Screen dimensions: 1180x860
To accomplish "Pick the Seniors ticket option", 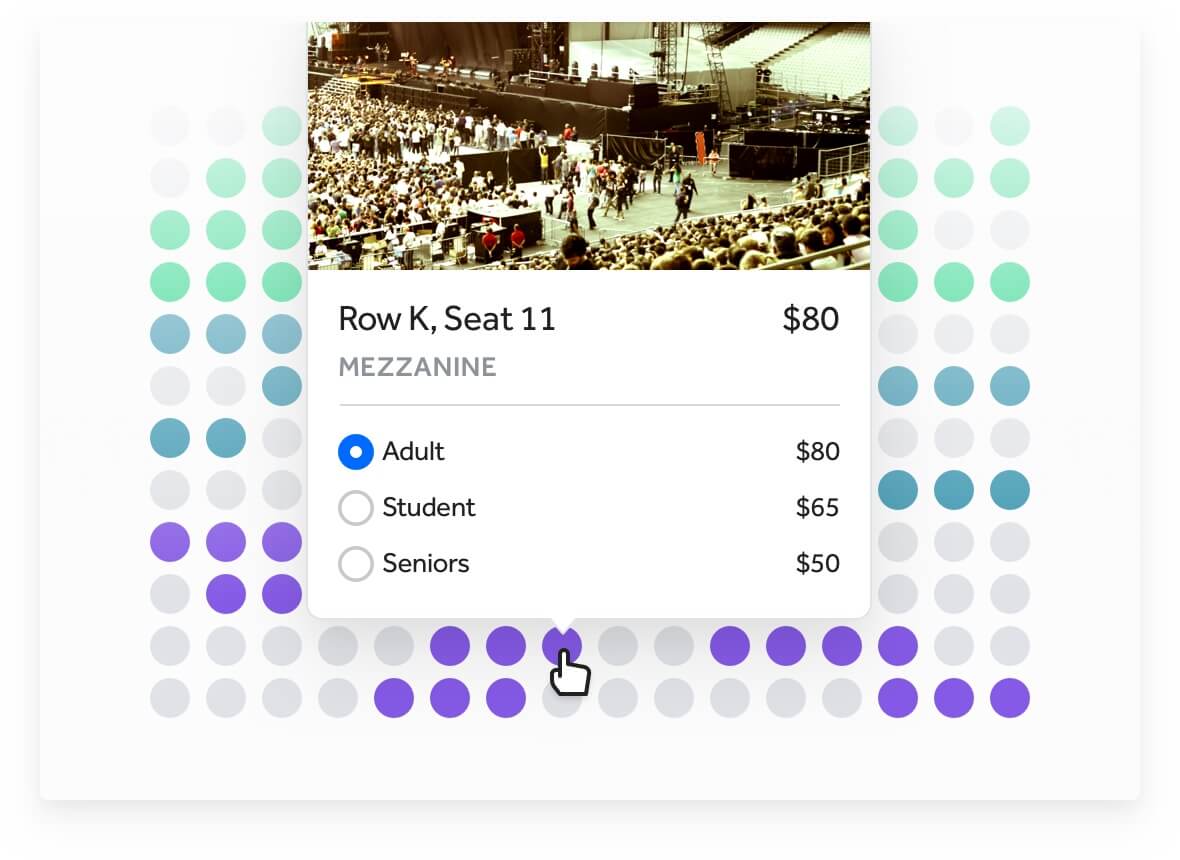I will 356,564.
